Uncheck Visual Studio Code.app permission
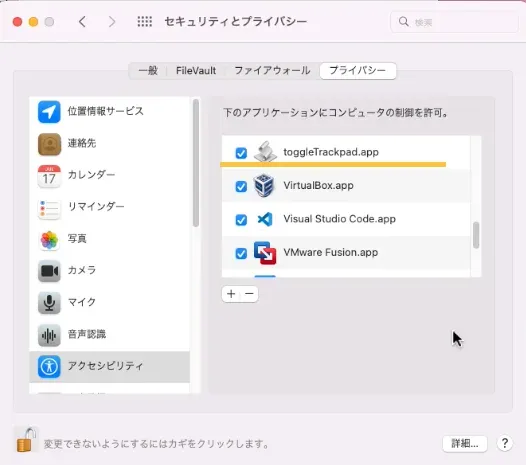The width and height of the screenshot is (526, 465). click(x=241, y=220)
